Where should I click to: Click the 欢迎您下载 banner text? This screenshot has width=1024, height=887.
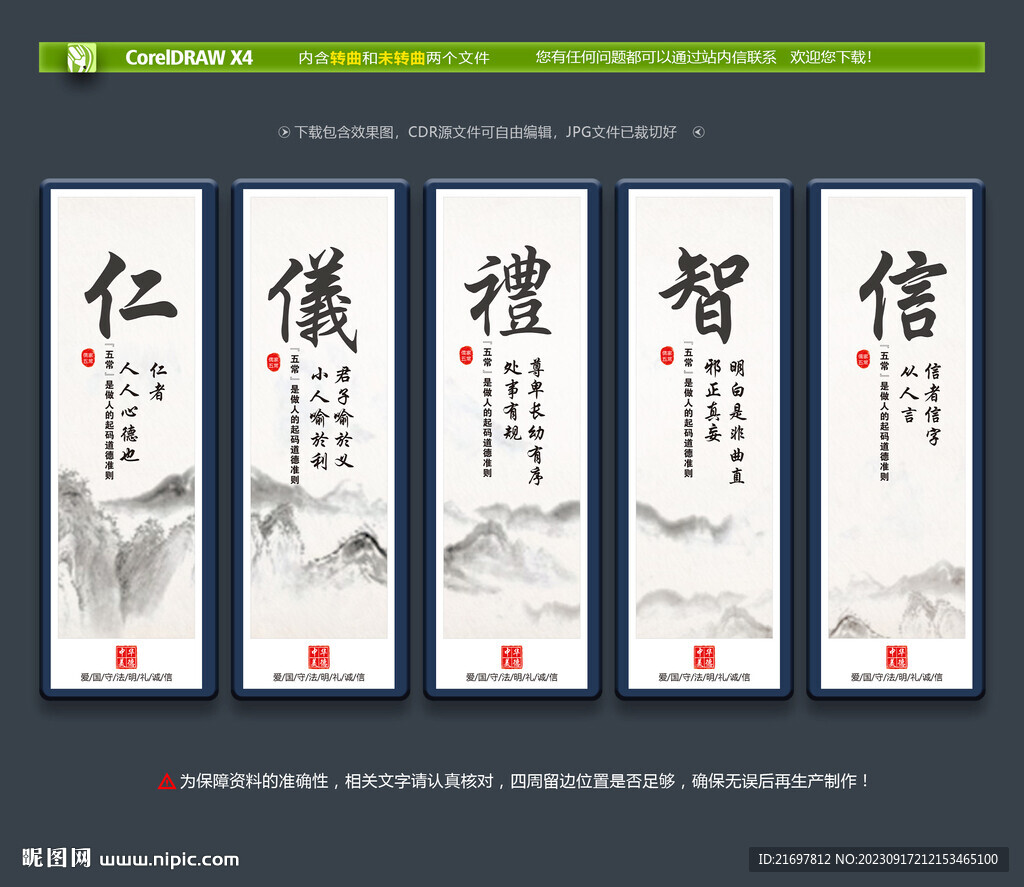pos(832,57)
